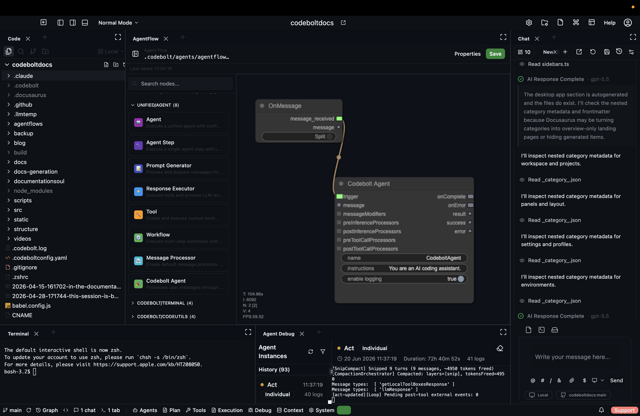Toggle the bottom panel layout icon
Viewport: 640px width, 416px height.
tap(85, 23)
